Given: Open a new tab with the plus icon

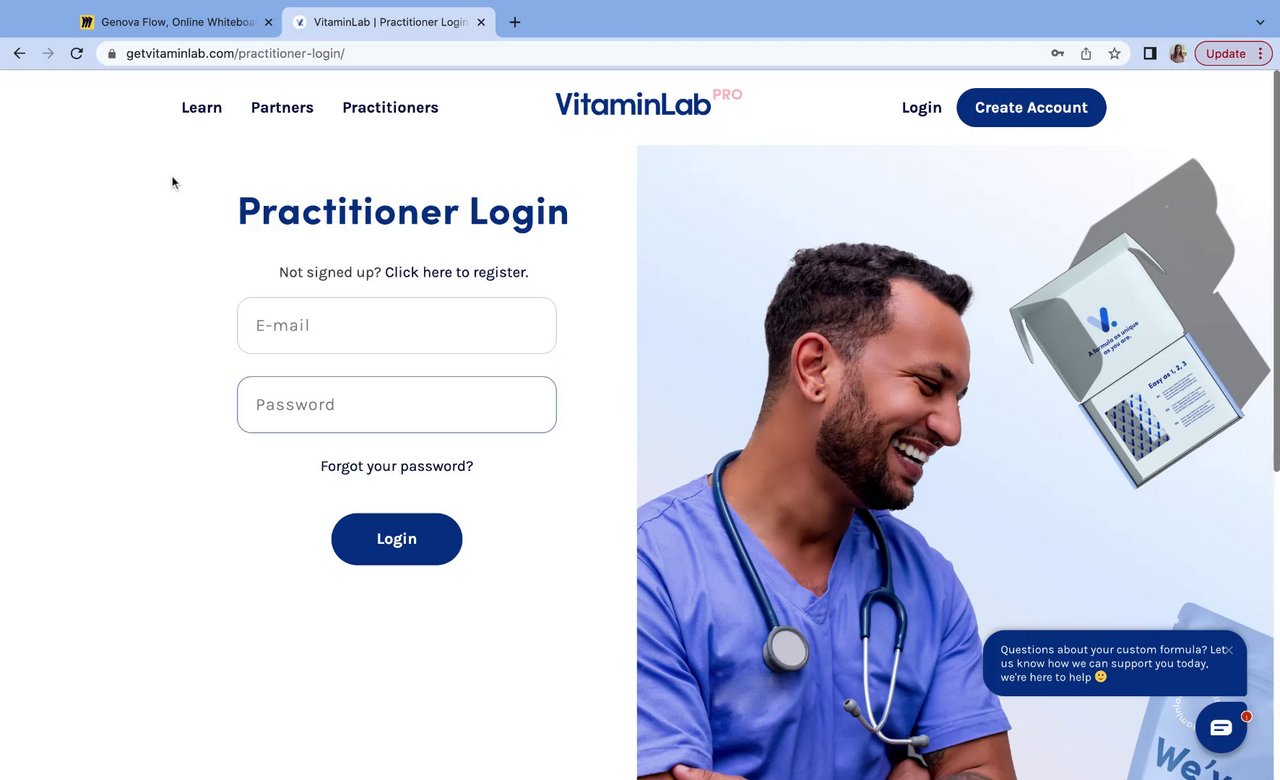Looking at the screenshot, I should [x=515, y=22].
